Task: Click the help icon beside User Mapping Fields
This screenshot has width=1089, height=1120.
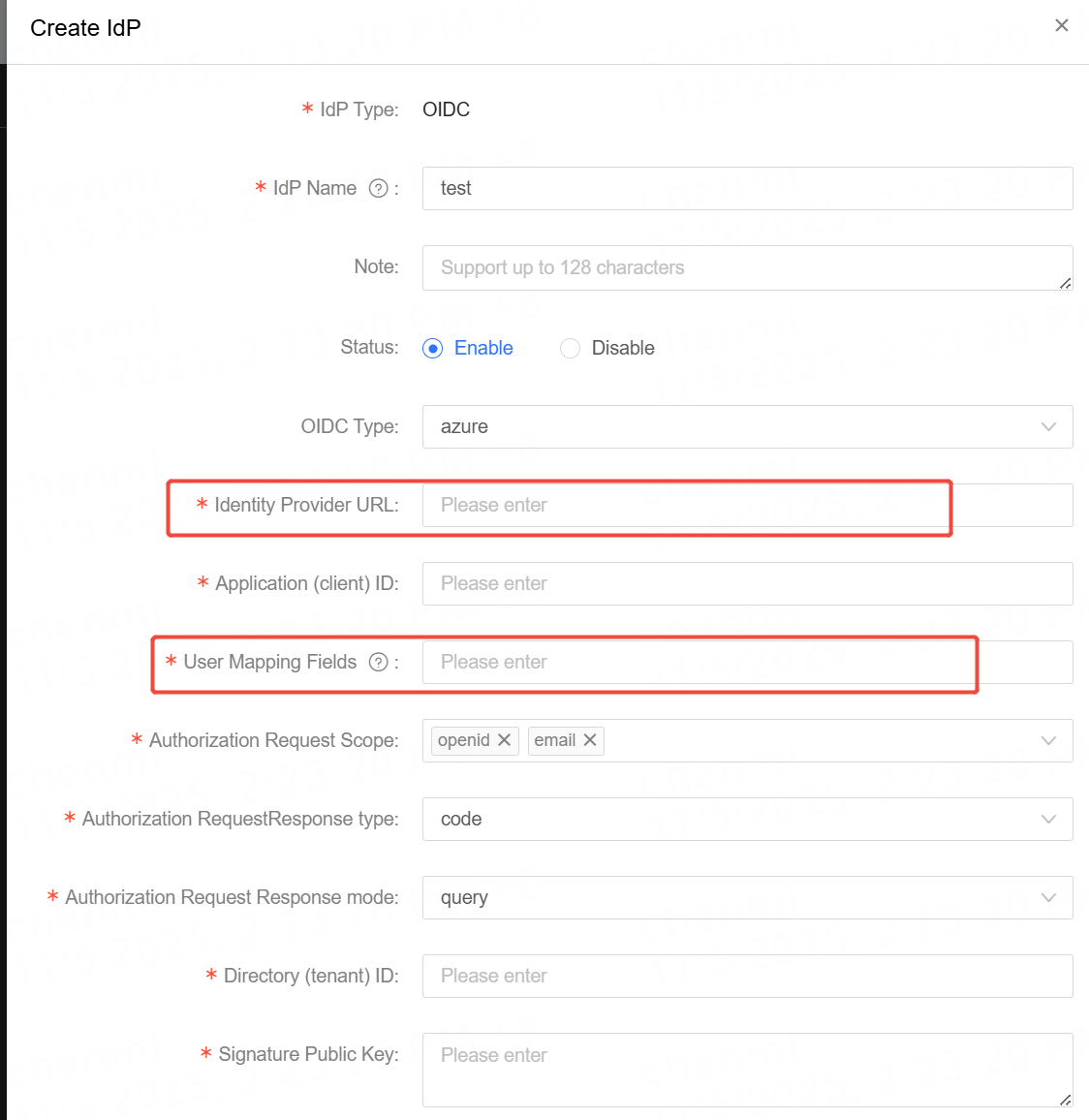Action: click(378, 662)
